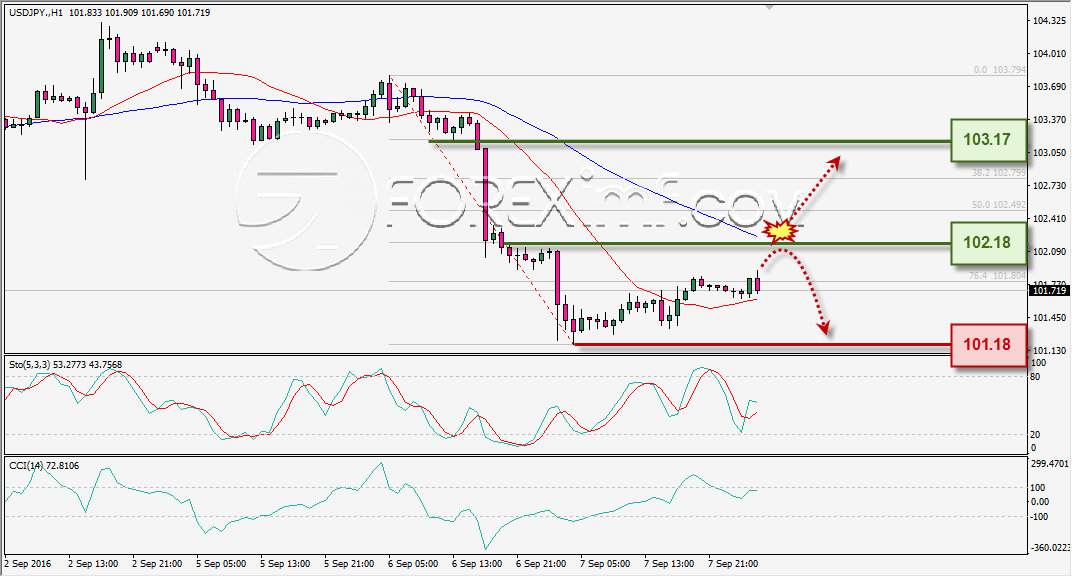This screenshot has width=1072, height=577.
Task: Select the CCI axis value -360.0223
Action: pos(1049,548)
